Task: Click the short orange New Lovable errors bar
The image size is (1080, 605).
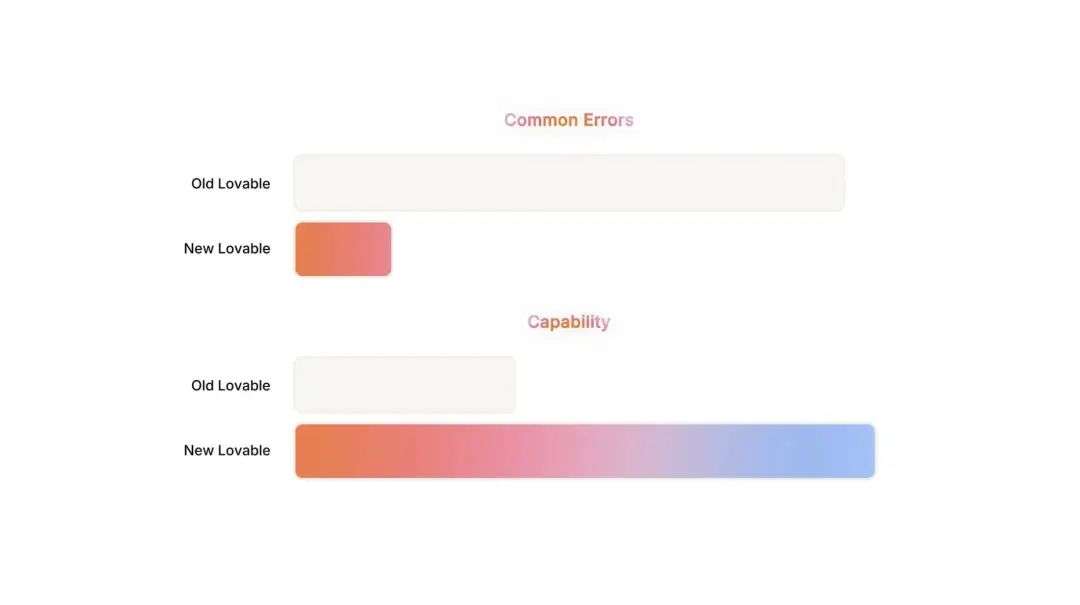Action: pyautogui.click(x=343, y=249)
